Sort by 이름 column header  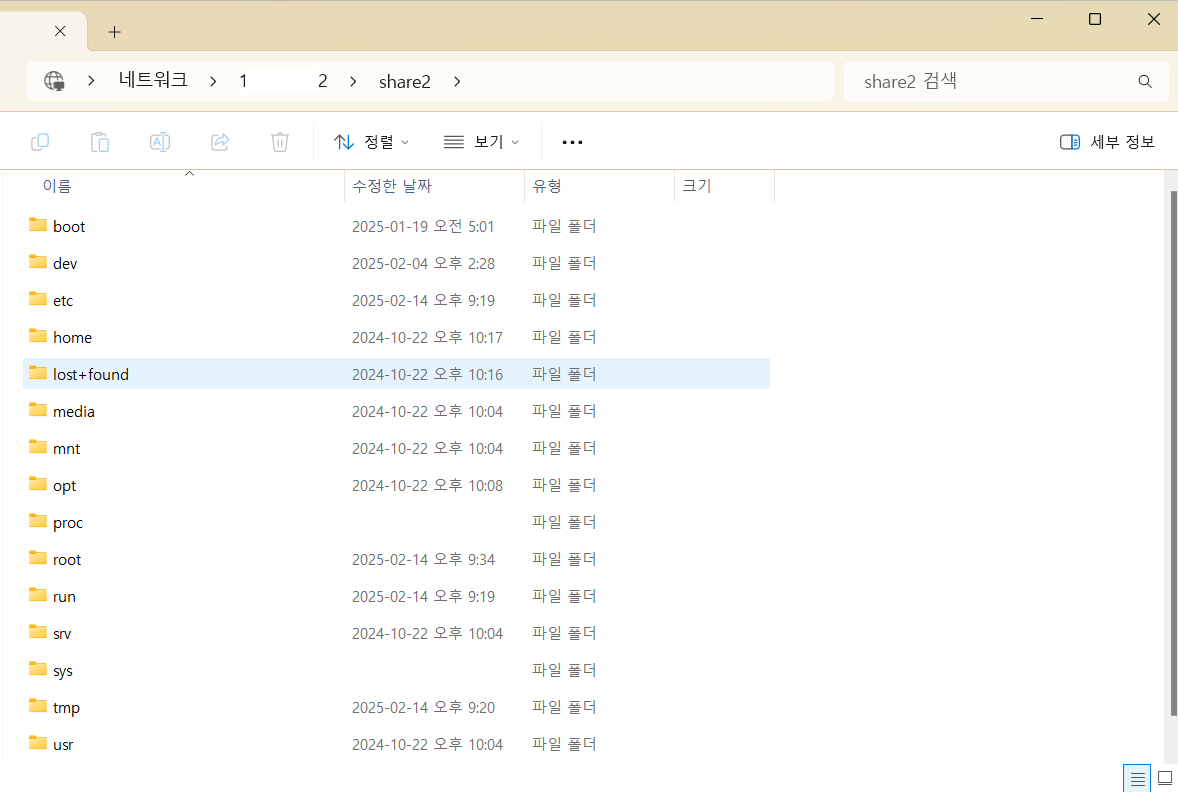click(x=57, y=186)
